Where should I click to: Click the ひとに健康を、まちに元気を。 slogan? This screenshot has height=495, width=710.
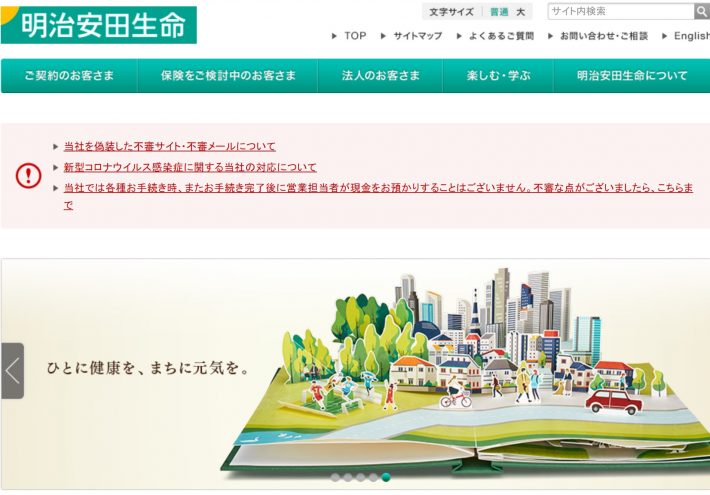click(148, 368)
